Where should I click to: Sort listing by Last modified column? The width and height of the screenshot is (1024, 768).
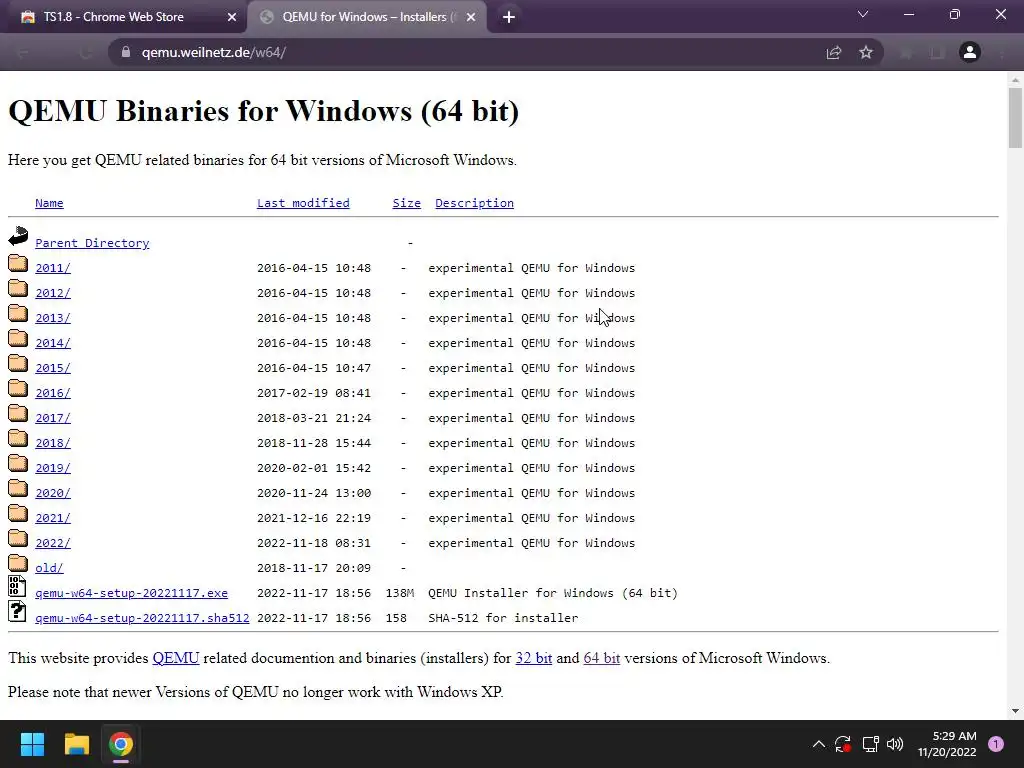pyautogui.click(x=303, y=203)
